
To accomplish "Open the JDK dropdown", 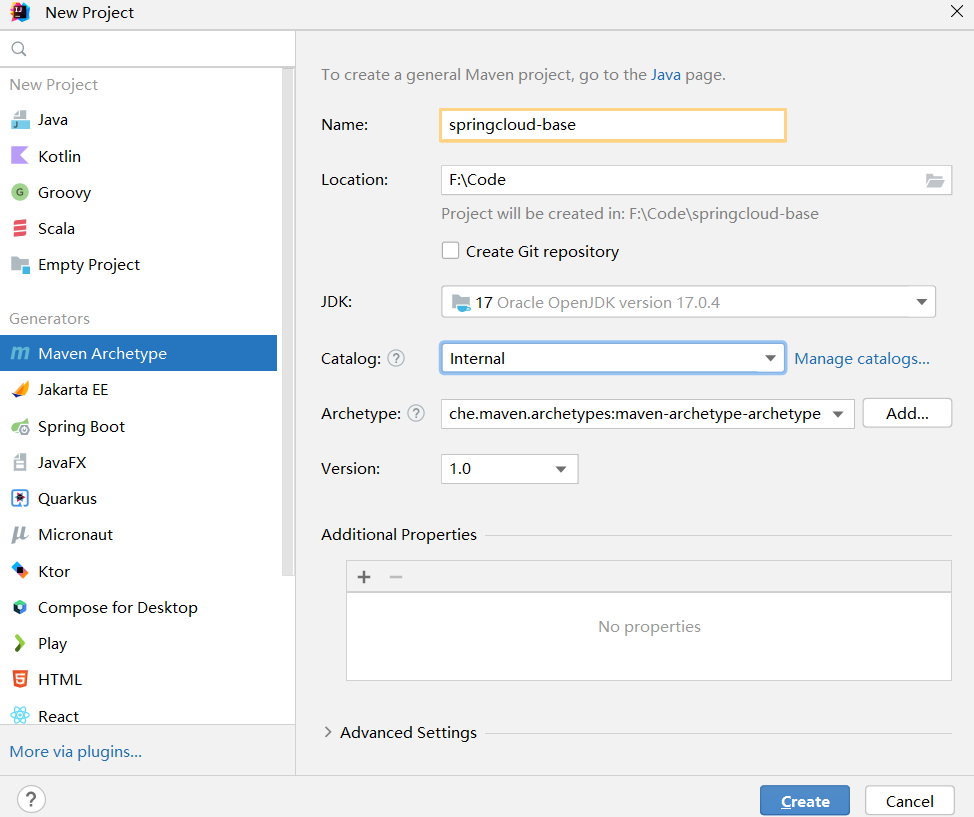I will (688, 302).
